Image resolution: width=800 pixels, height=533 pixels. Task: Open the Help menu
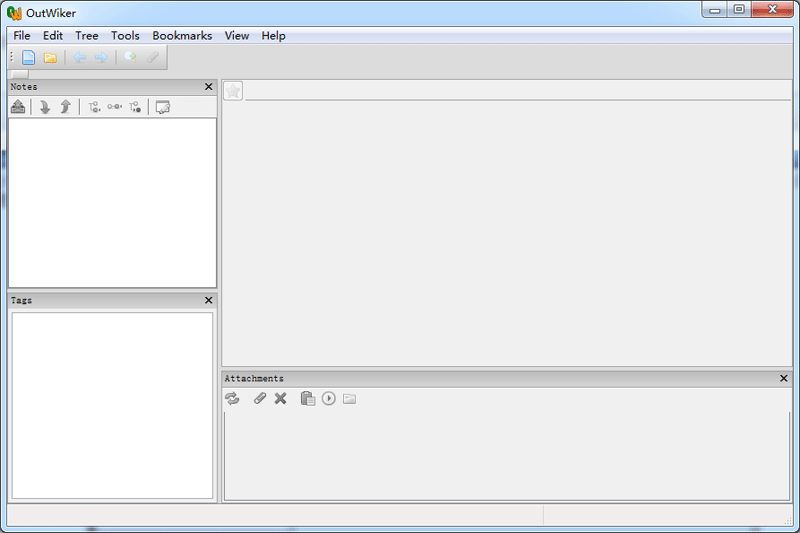pos(273,36)
